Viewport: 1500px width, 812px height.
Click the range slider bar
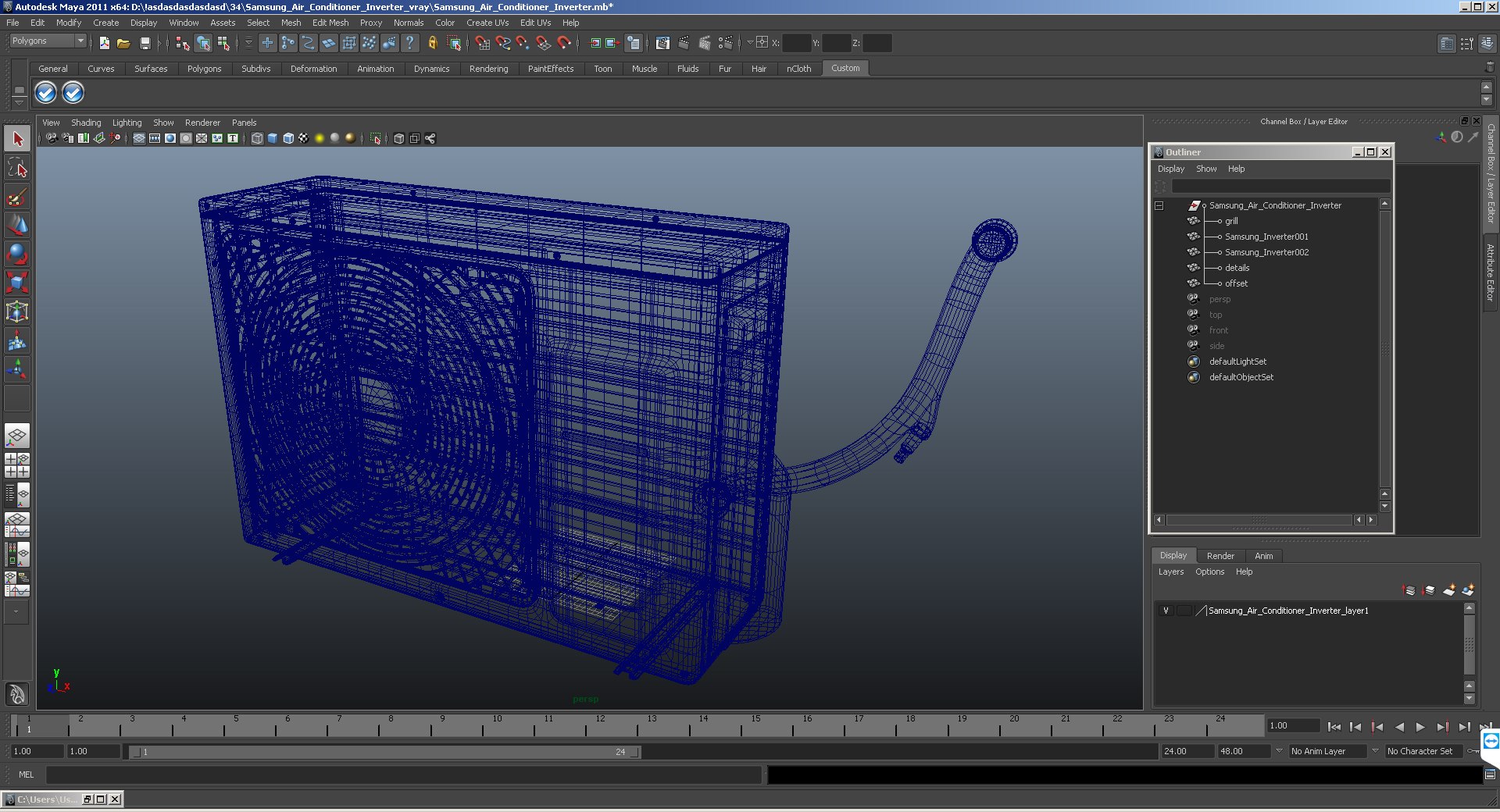[384, 752]
